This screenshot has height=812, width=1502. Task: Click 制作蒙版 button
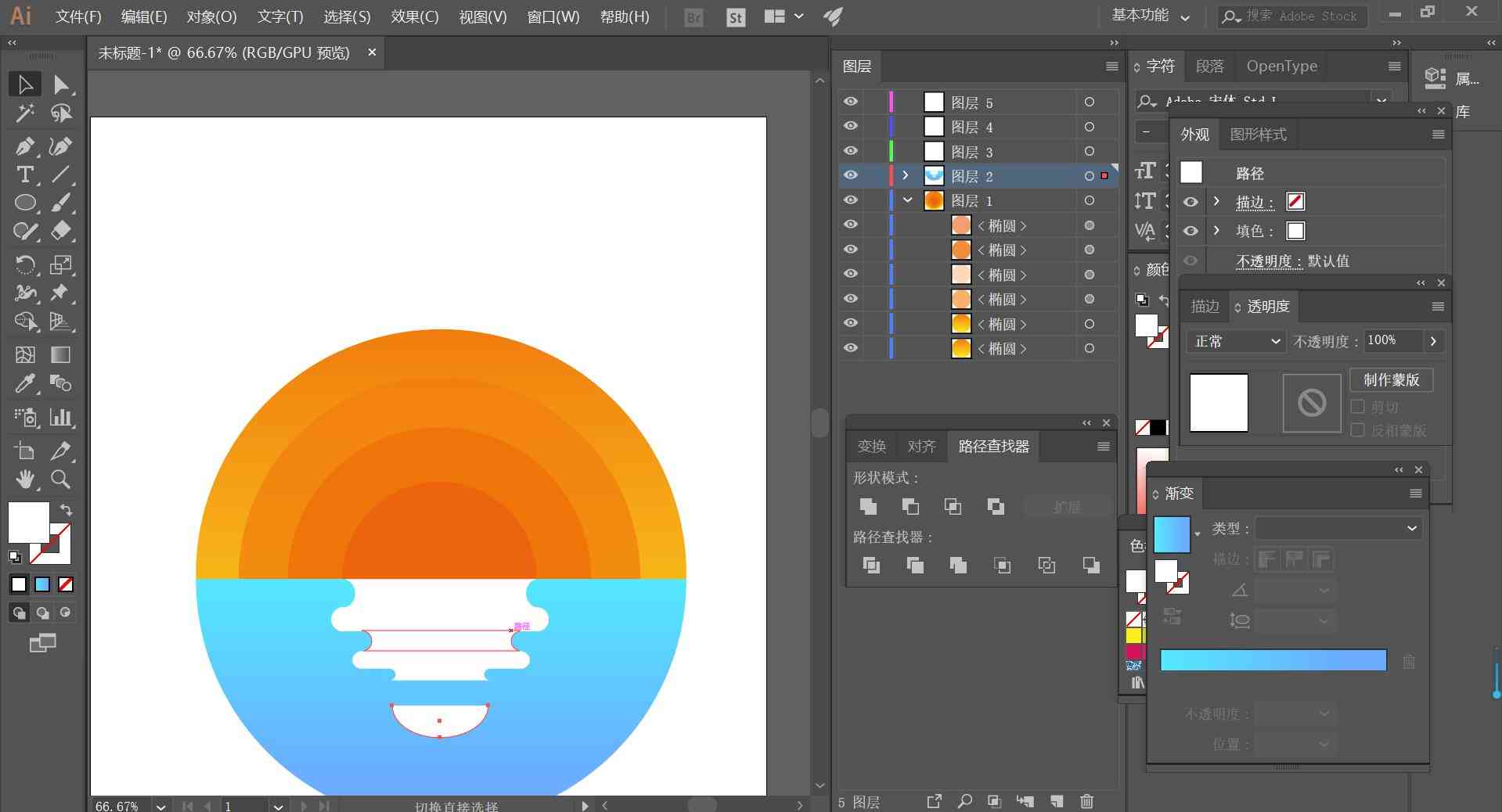click(x=1391, y=379)
